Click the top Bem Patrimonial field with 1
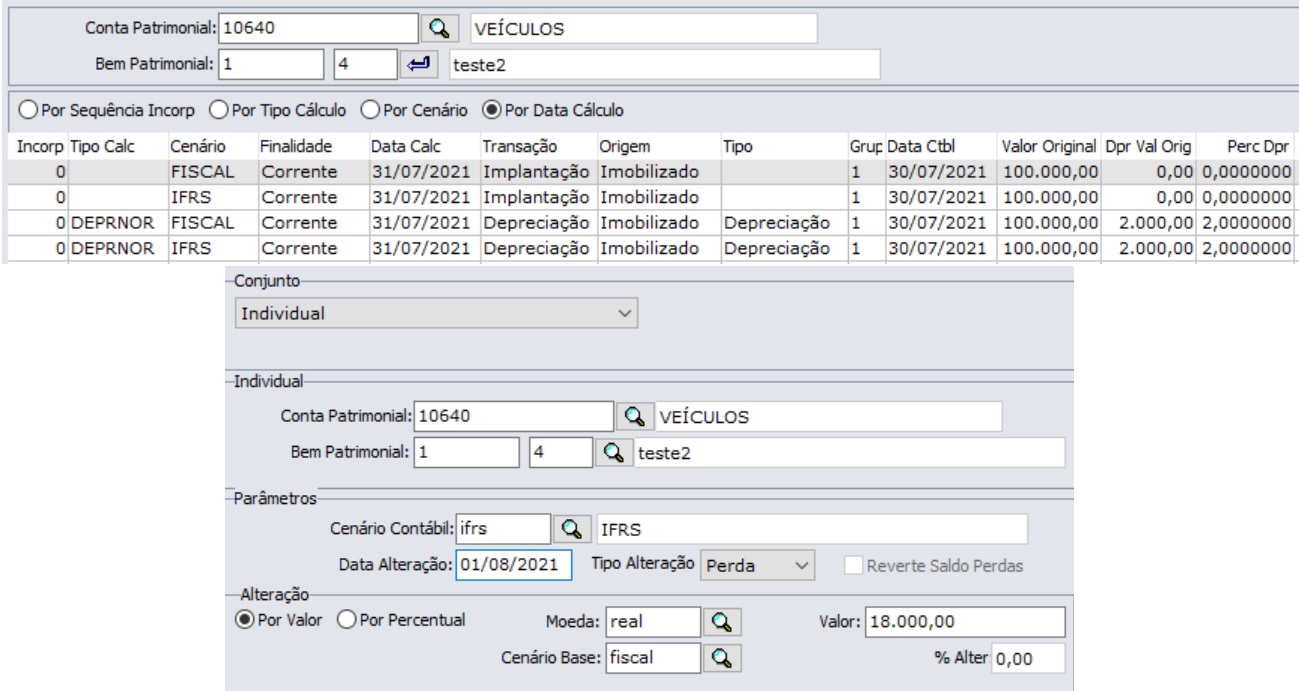This screenshot has width=1299, height=691. click(x=271, y=66)
